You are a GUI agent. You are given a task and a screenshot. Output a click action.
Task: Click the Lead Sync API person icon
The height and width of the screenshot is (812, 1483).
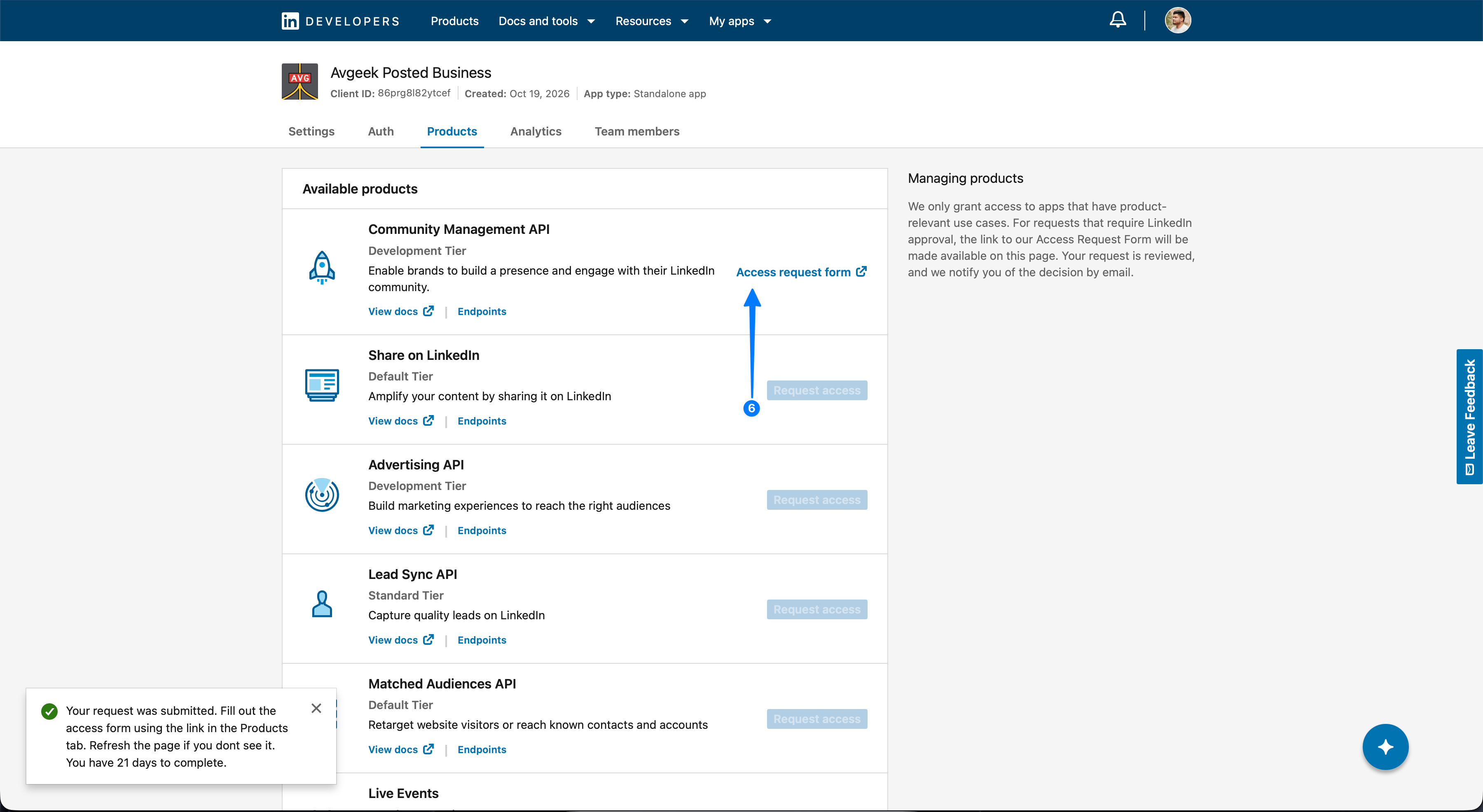[322, 604]
